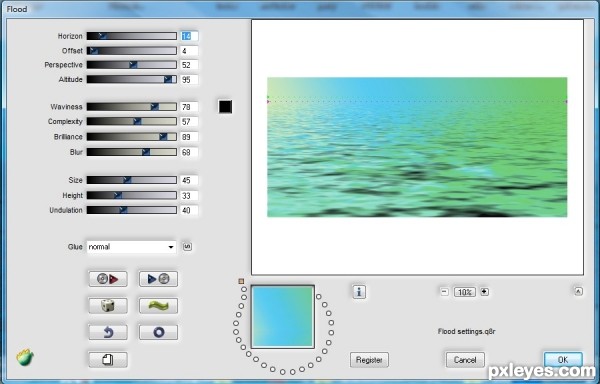The height and width of the screenshot is (384, 600).
Task: Click the OK button
Action: (563, 360)
